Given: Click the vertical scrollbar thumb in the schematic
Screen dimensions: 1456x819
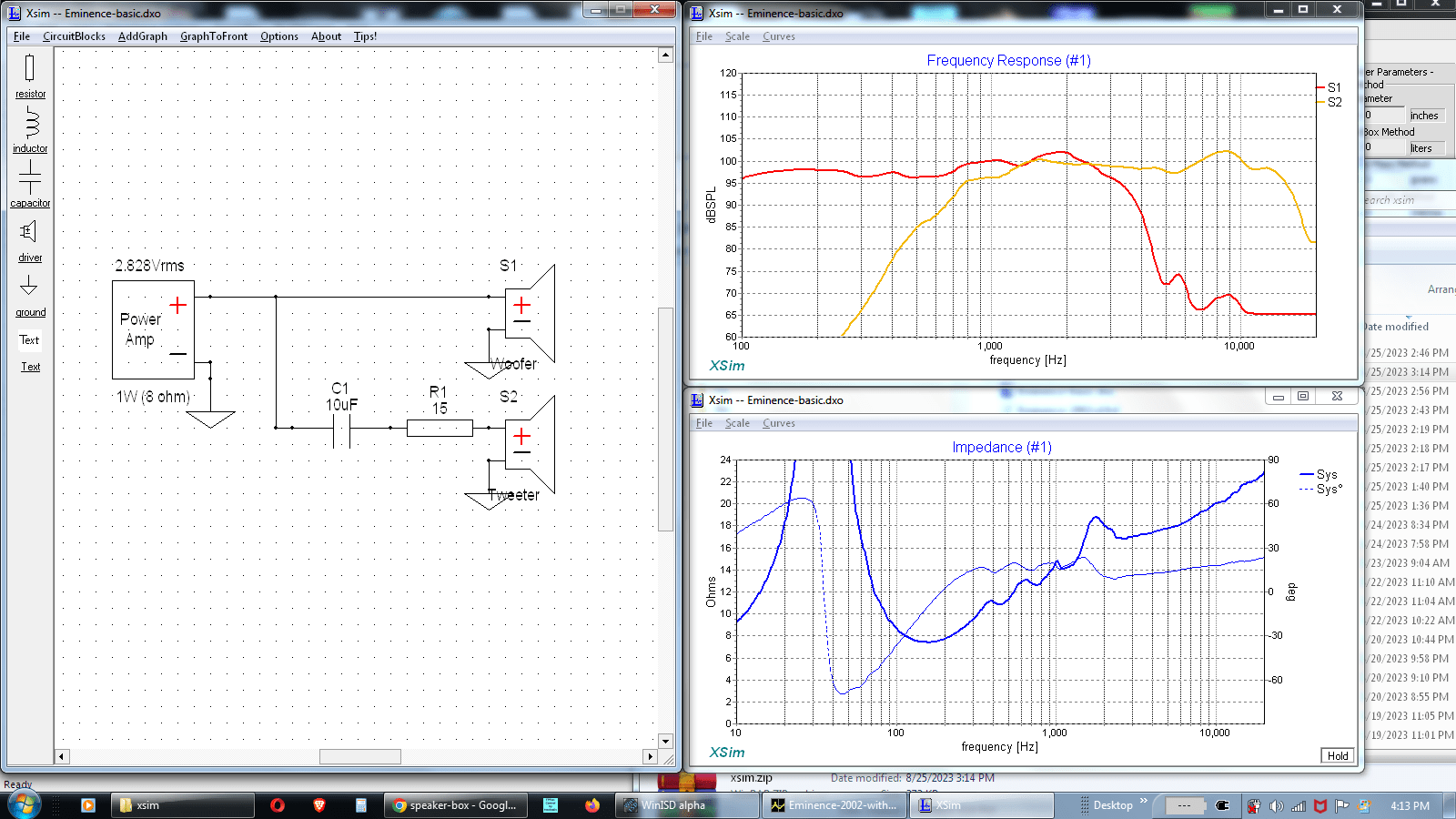Looking at the screenshot, I should [665, 419].
